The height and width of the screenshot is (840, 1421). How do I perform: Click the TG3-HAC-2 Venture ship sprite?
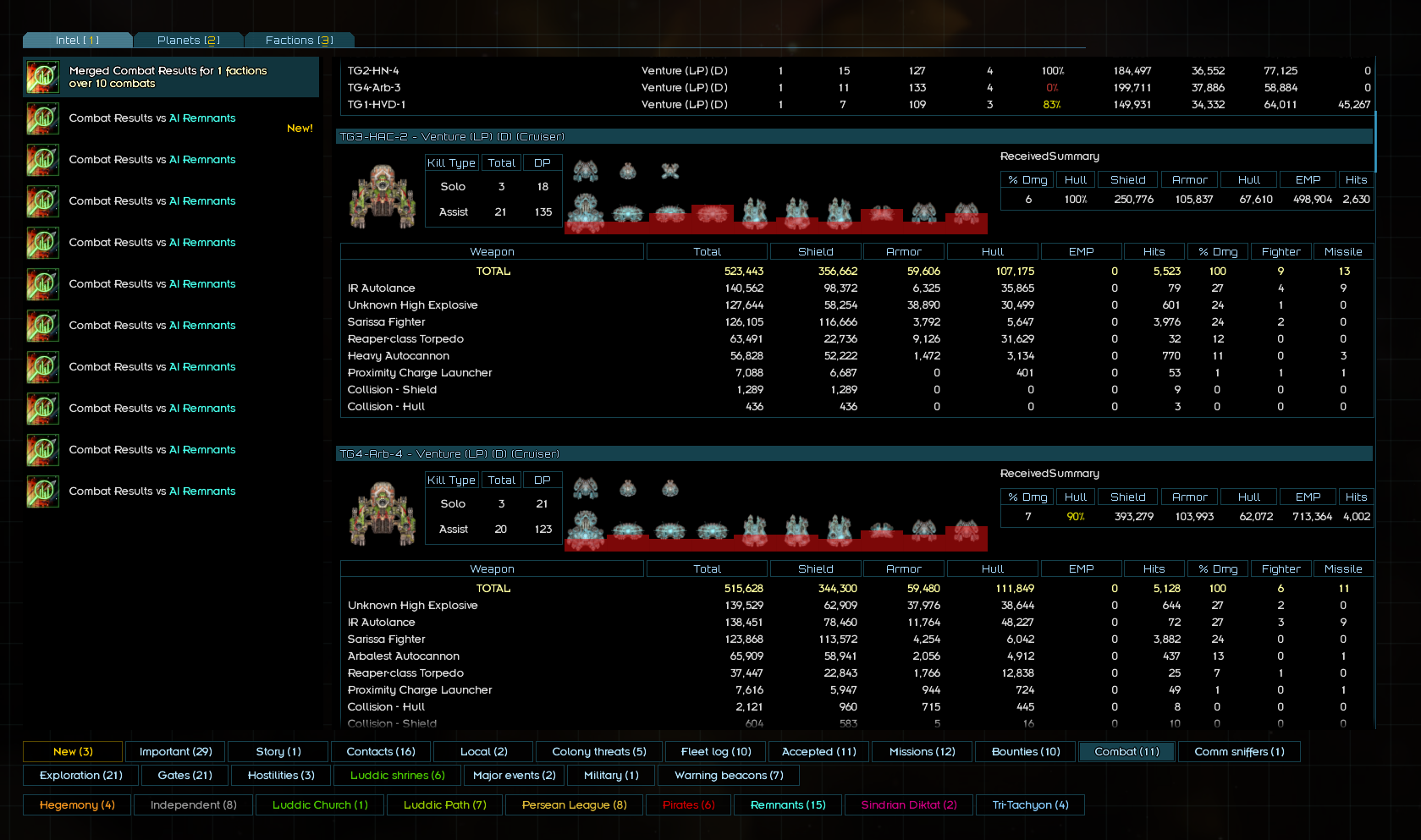pos(383,197)
